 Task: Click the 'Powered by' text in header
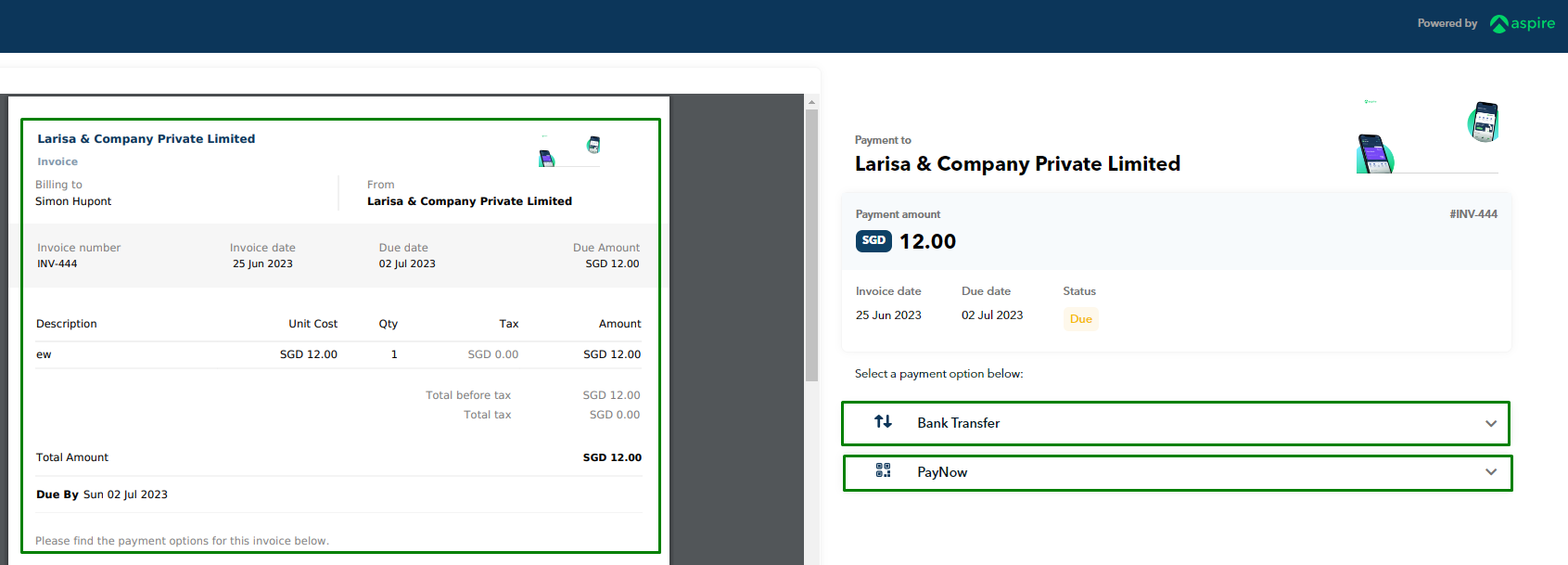point(1447,23)
